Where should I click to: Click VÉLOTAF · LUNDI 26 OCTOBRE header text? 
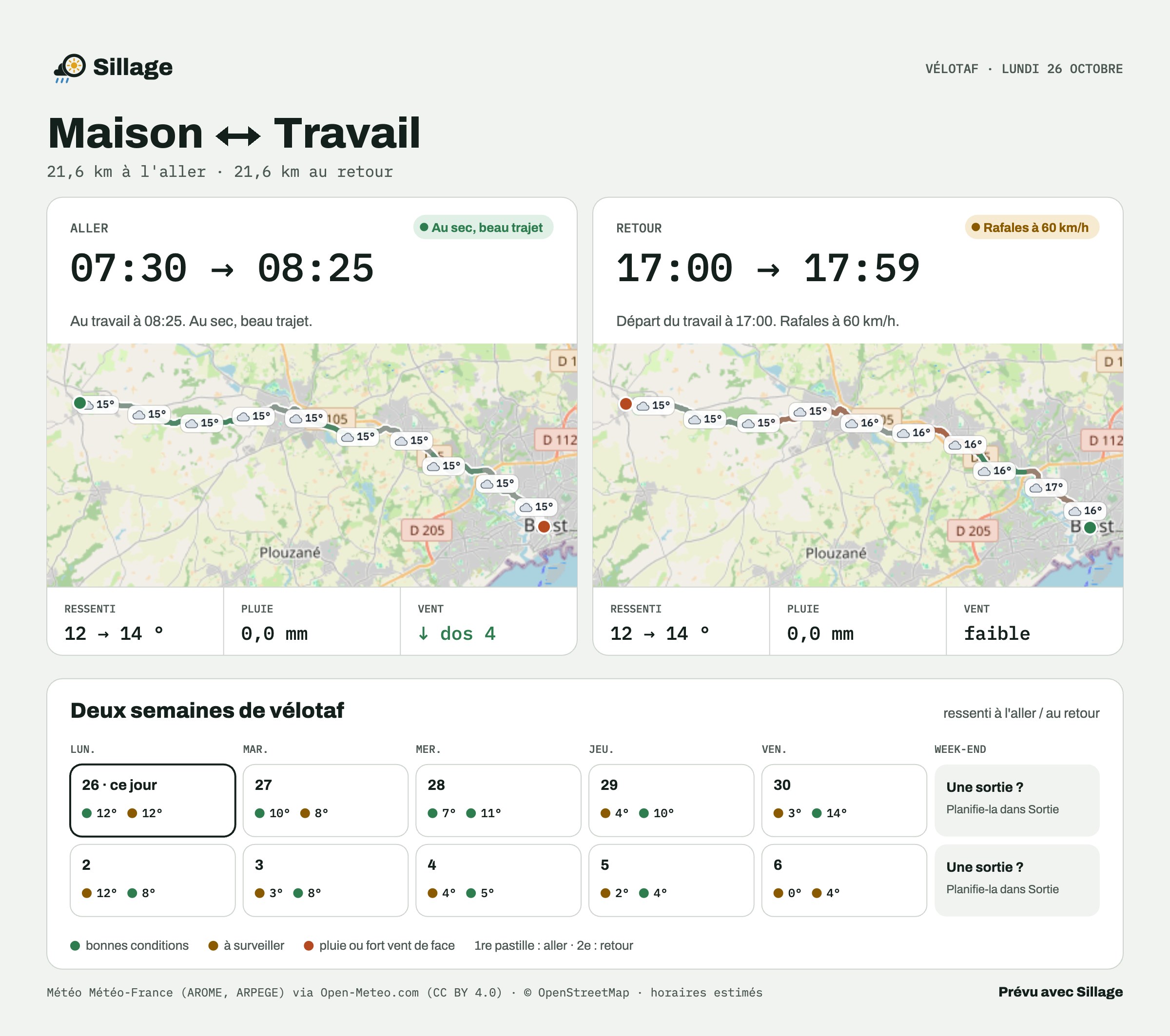point(1023,69)
